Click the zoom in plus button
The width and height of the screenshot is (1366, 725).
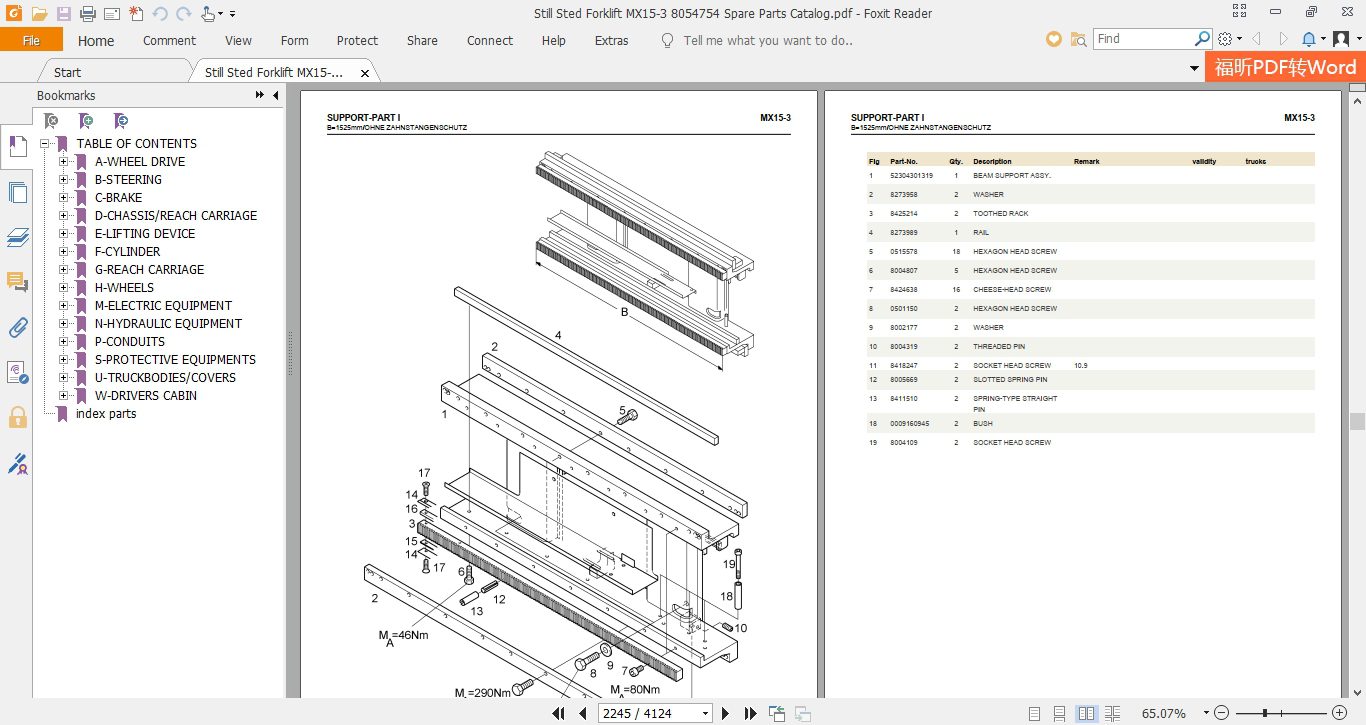[x=1340, y=713]
